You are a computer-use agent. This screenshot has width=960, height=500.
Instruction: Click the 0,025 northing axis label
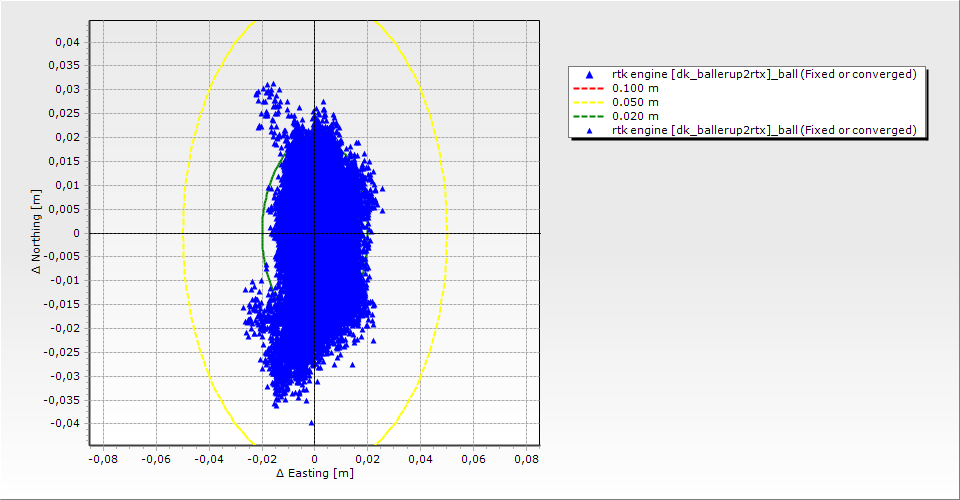(64, 113)
